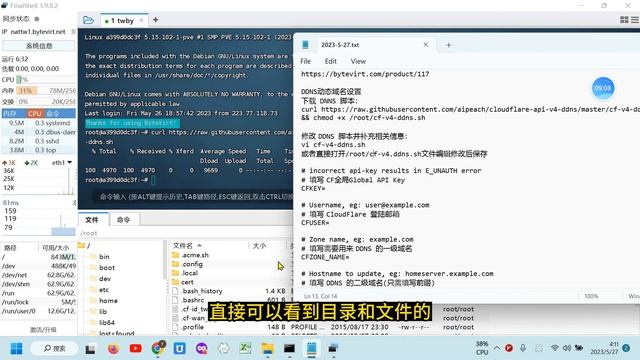The image size is (640, 360).
Task: Select the 内存 process sort tab
Action: (9, 113)
